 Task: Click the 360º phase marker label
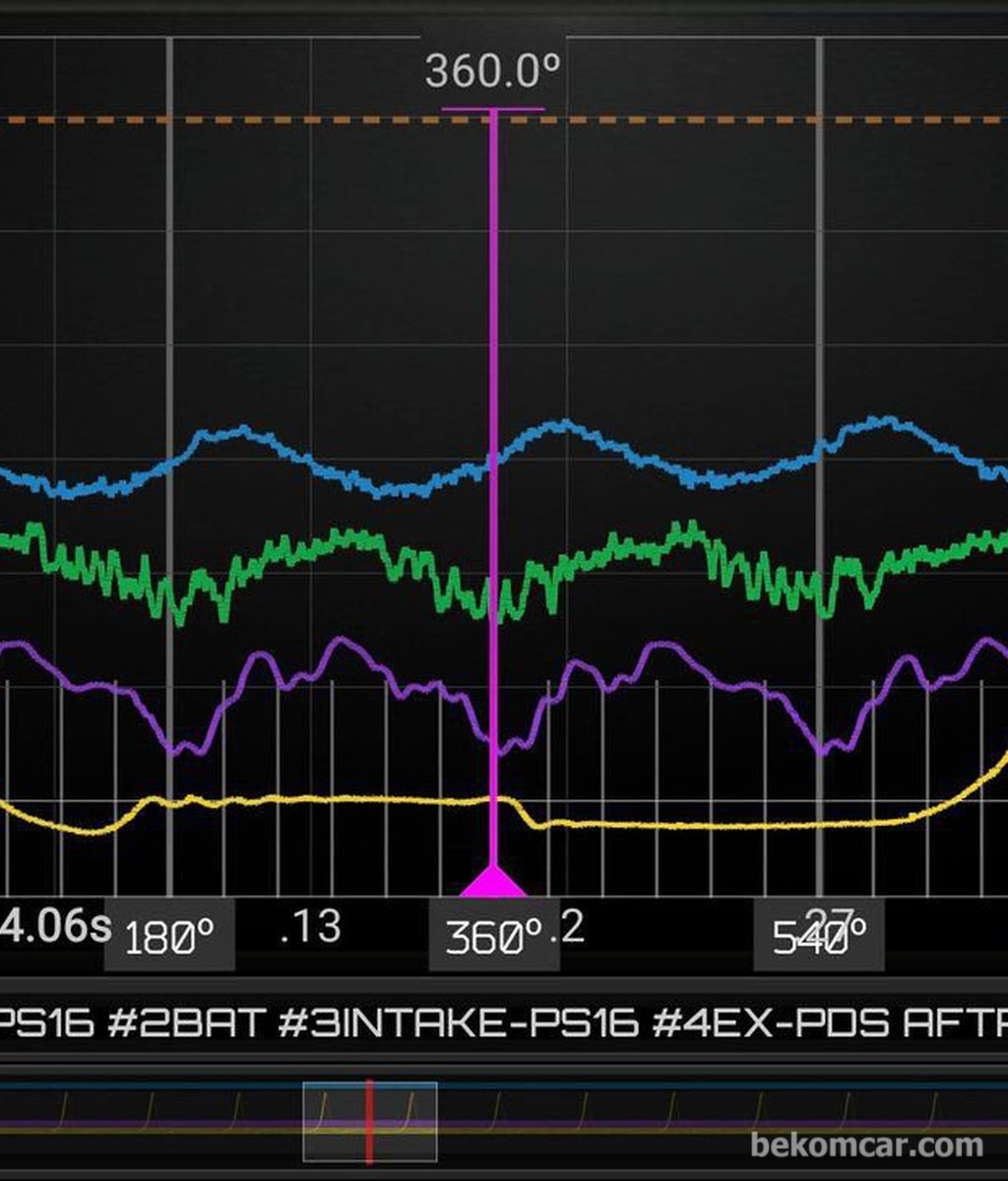(x=494, y=936)
